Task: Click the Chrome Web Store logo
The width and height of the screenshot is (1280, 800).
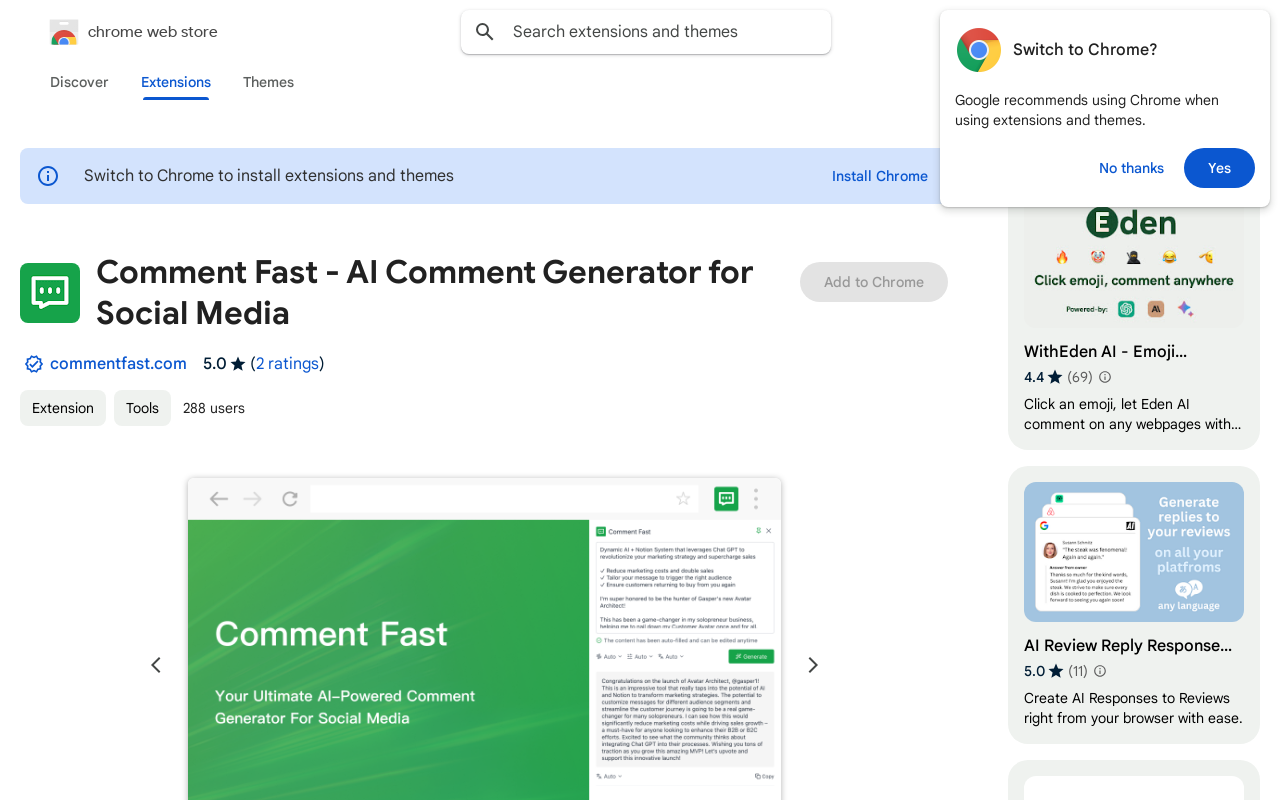Action: 64,33
